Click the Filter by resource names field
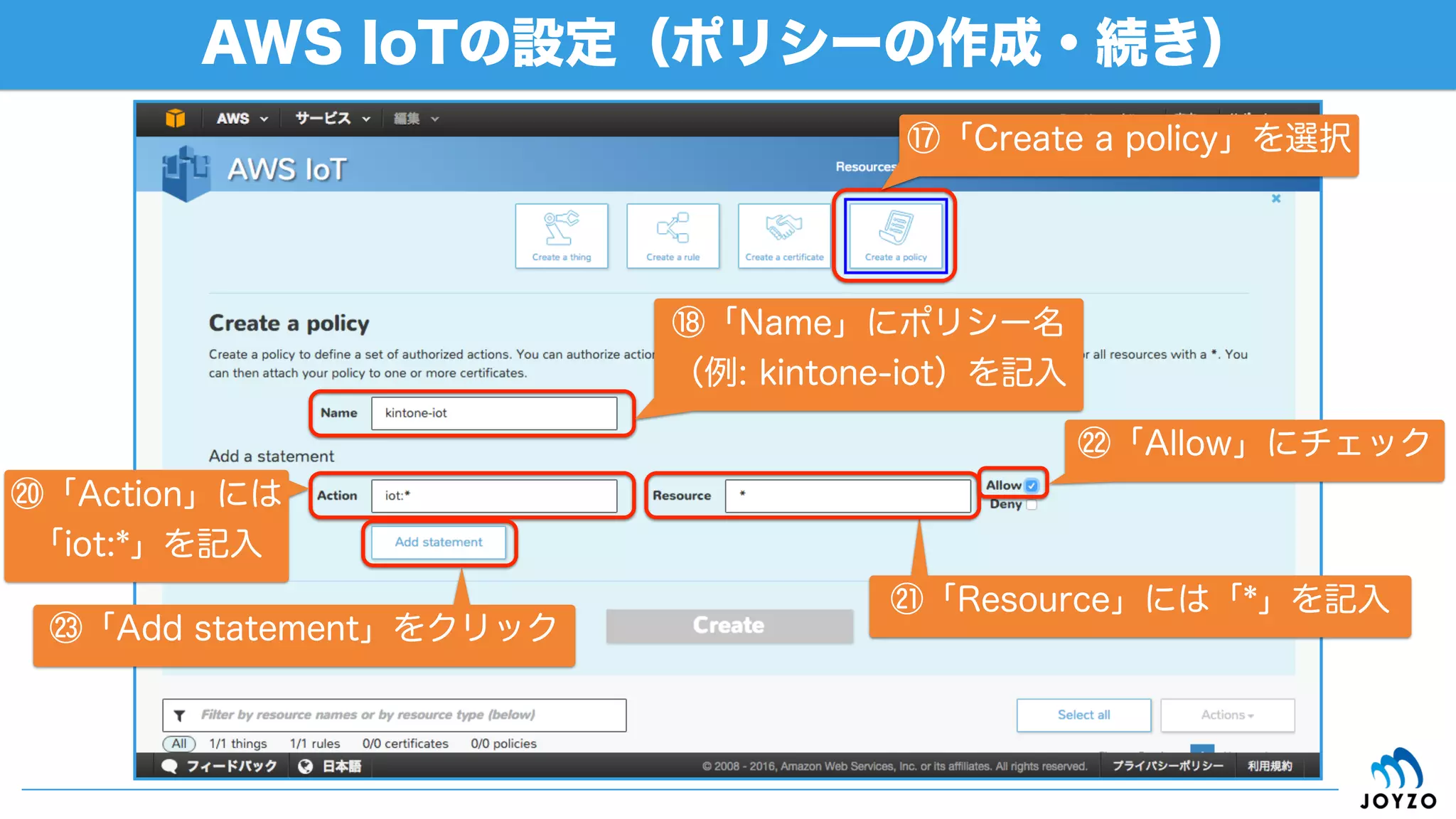 click(395, 715)
